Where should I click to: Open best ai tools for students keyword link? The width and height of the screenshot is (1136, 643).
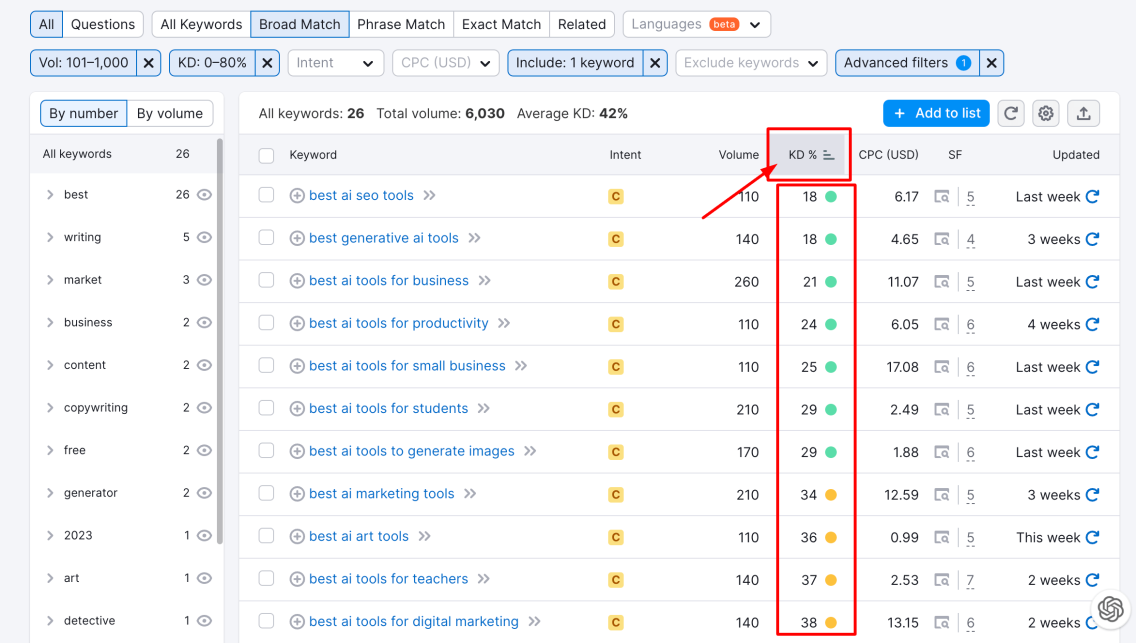click(x=388, y=409)
